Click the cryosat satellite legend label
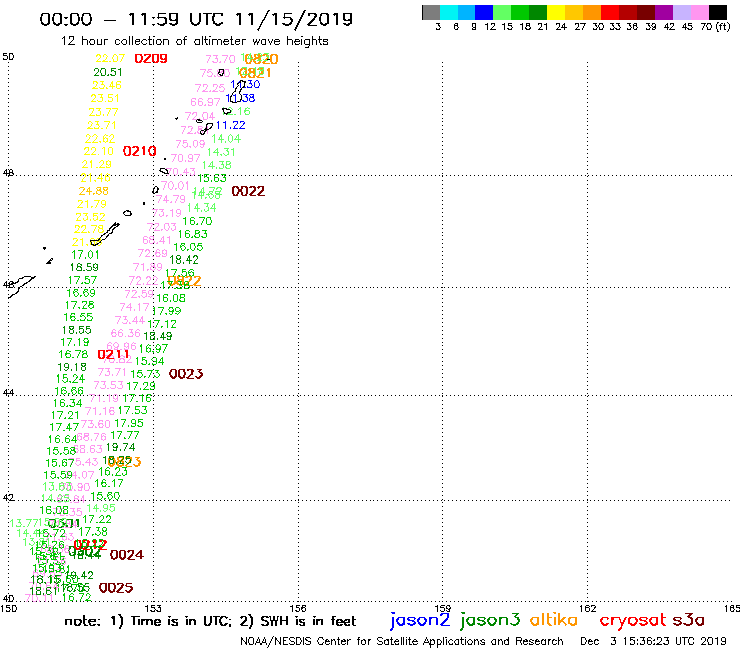740x650 pixels. pos(632,621)
